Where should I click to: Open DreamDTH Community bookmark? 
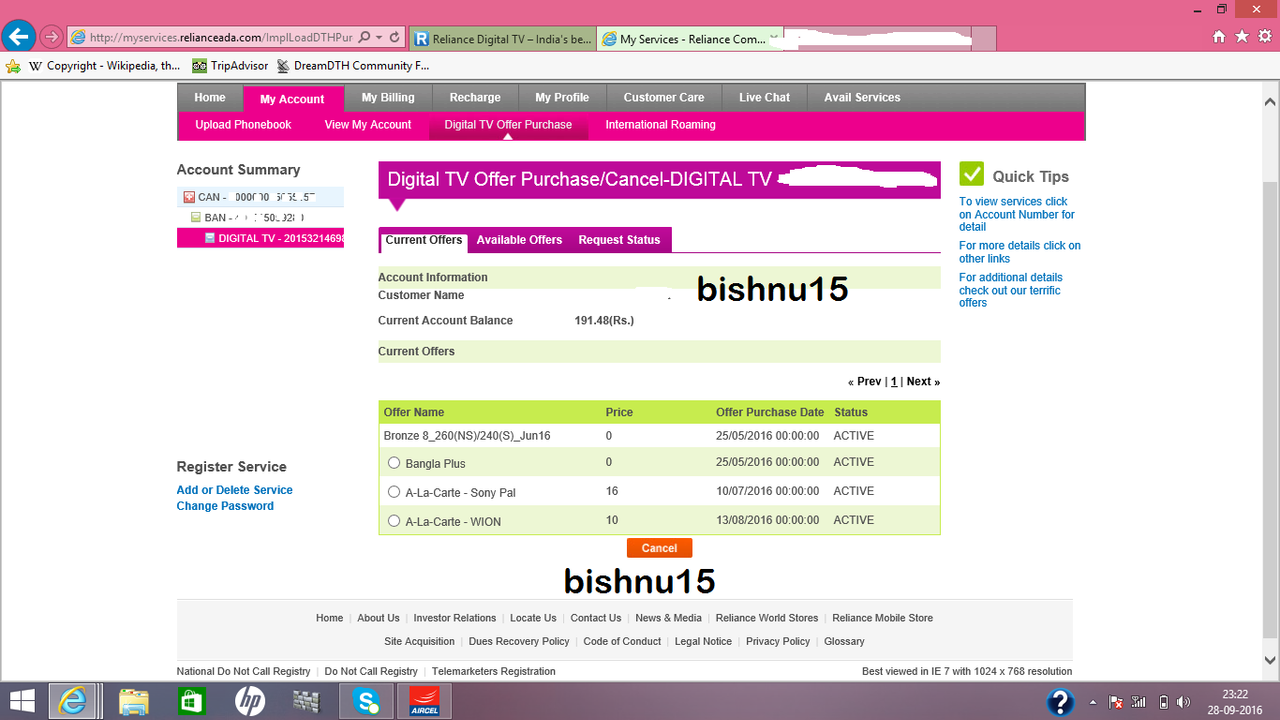pos(353,66)
